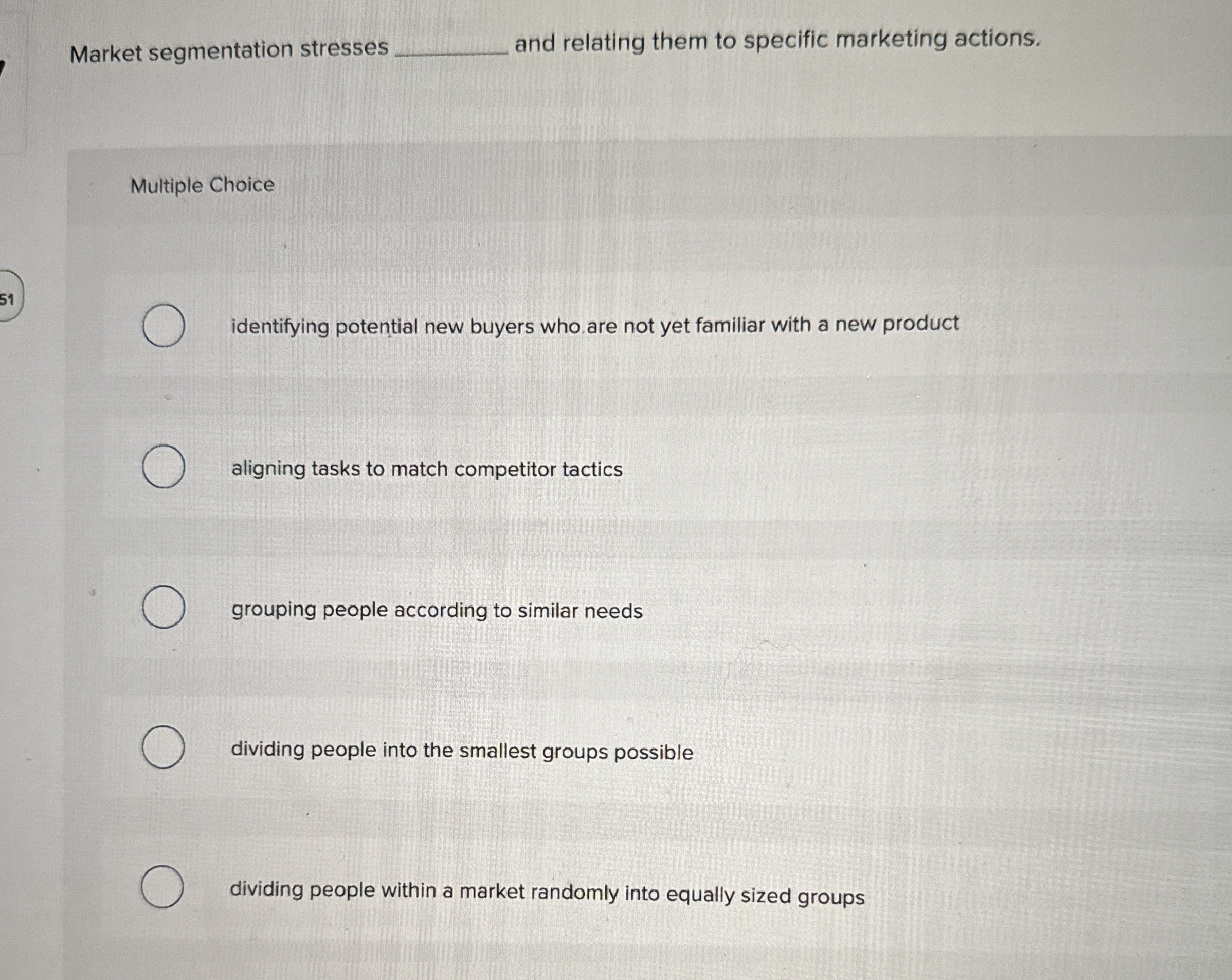The width and height of the screenshot is (1232, 980).
Task: Select radio button for 'identifying potential new buyers'
Action: (x=164, y=326)
